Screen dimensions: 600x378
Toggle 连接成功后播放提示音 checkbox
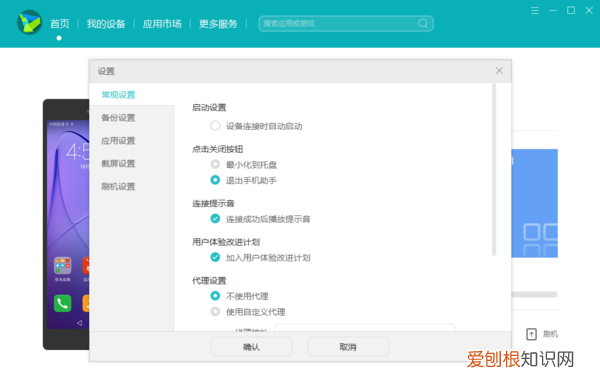[215, 218]
